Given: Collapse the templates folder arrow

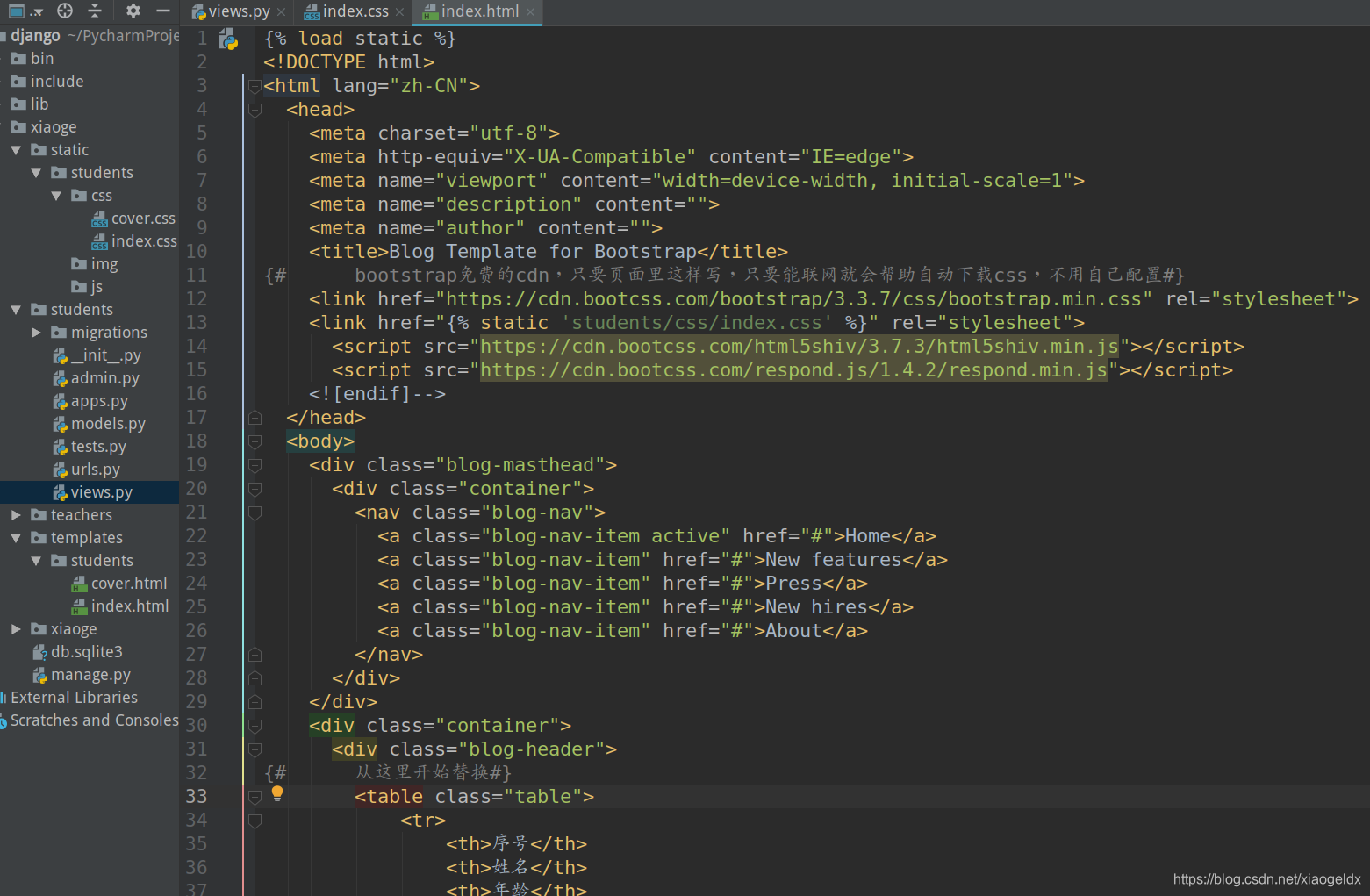Looking at the screenshot, I should [x=16, y=538].
